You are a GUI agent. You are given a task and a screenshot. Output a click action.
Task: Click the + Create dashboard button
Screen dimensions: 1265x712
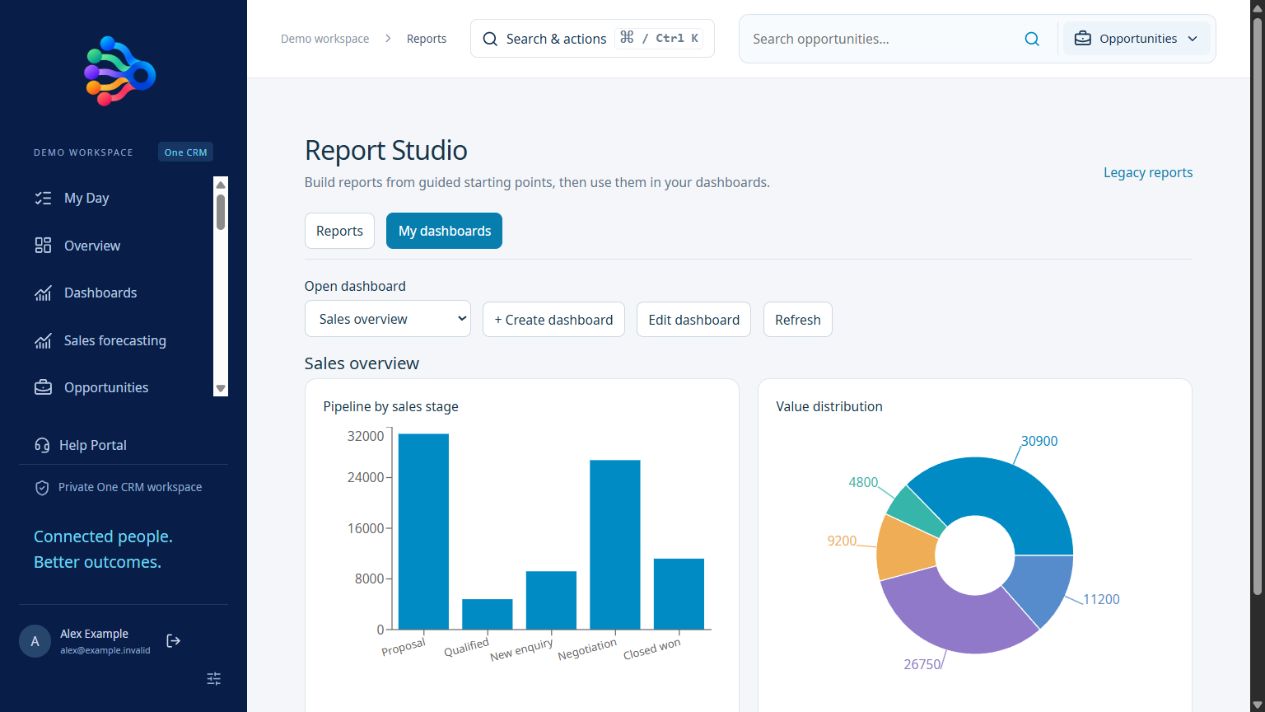coord(554,320)
